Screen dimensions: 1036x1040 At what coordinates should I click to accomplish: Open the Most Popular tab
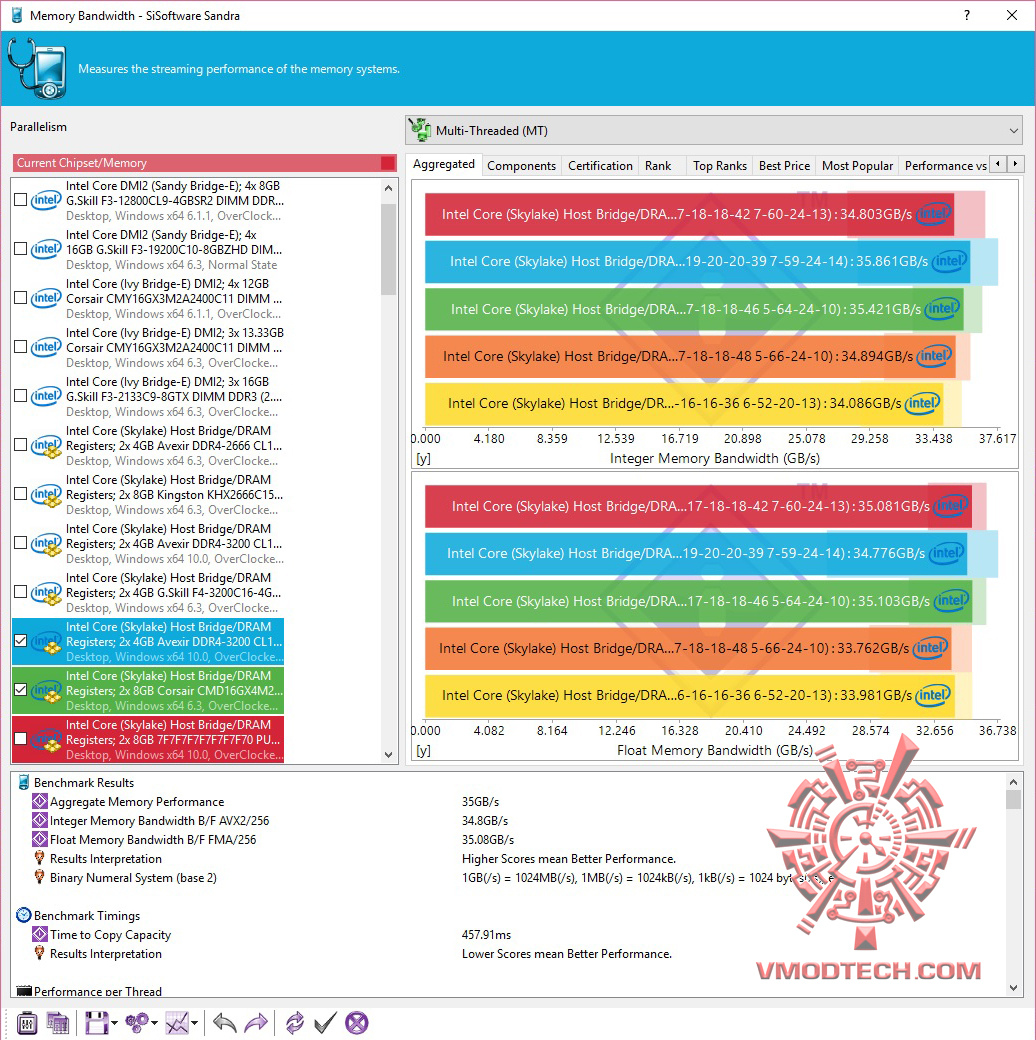[x=857, y=166]
